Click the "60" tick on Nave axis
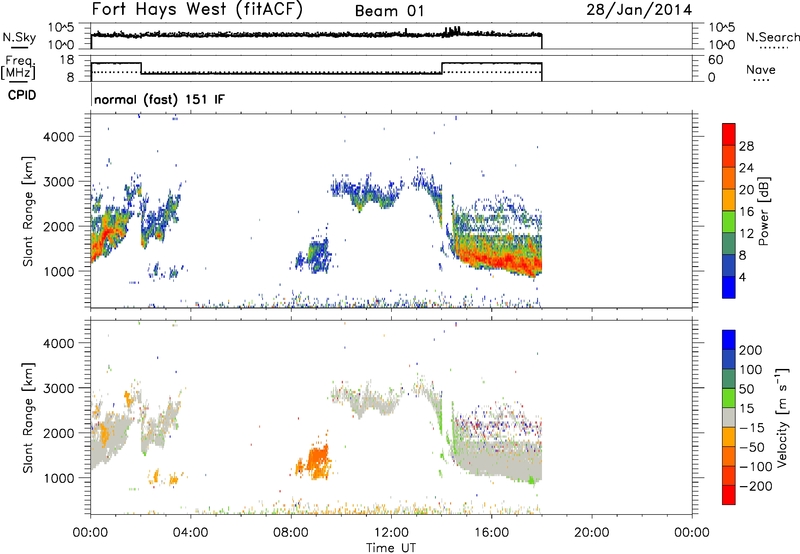The height and width of the screenshot is (554, 800). coord(716,60)
